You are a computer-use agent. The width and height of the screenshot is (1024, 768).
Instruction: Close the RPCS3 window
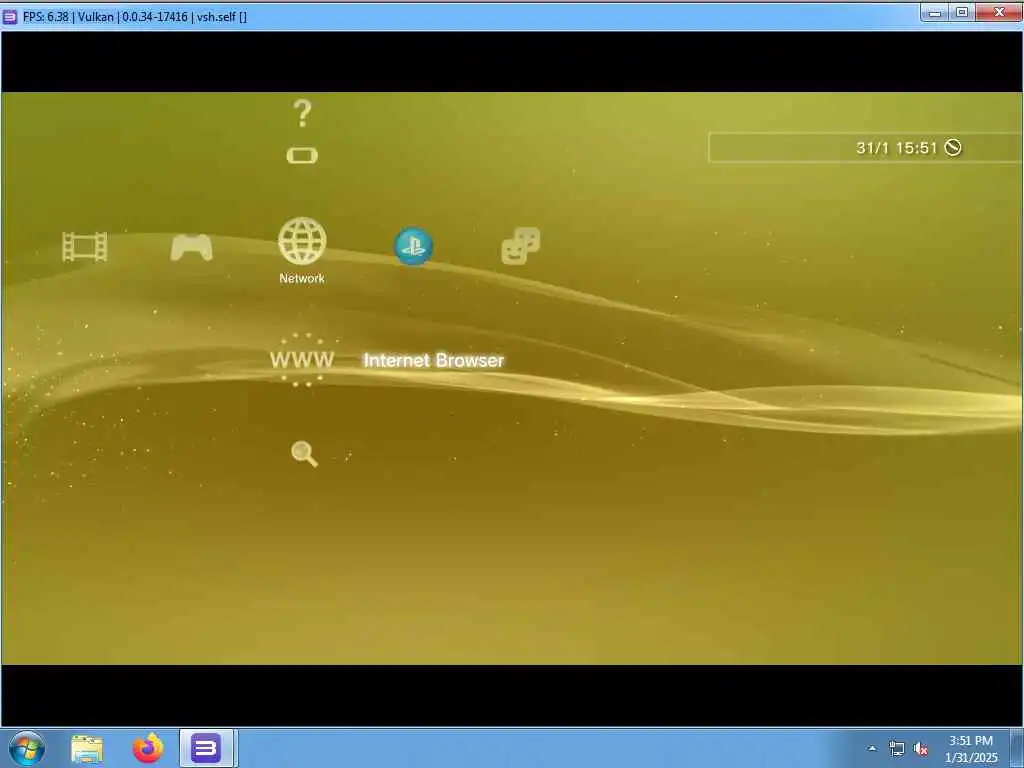[x=999, y=12]
